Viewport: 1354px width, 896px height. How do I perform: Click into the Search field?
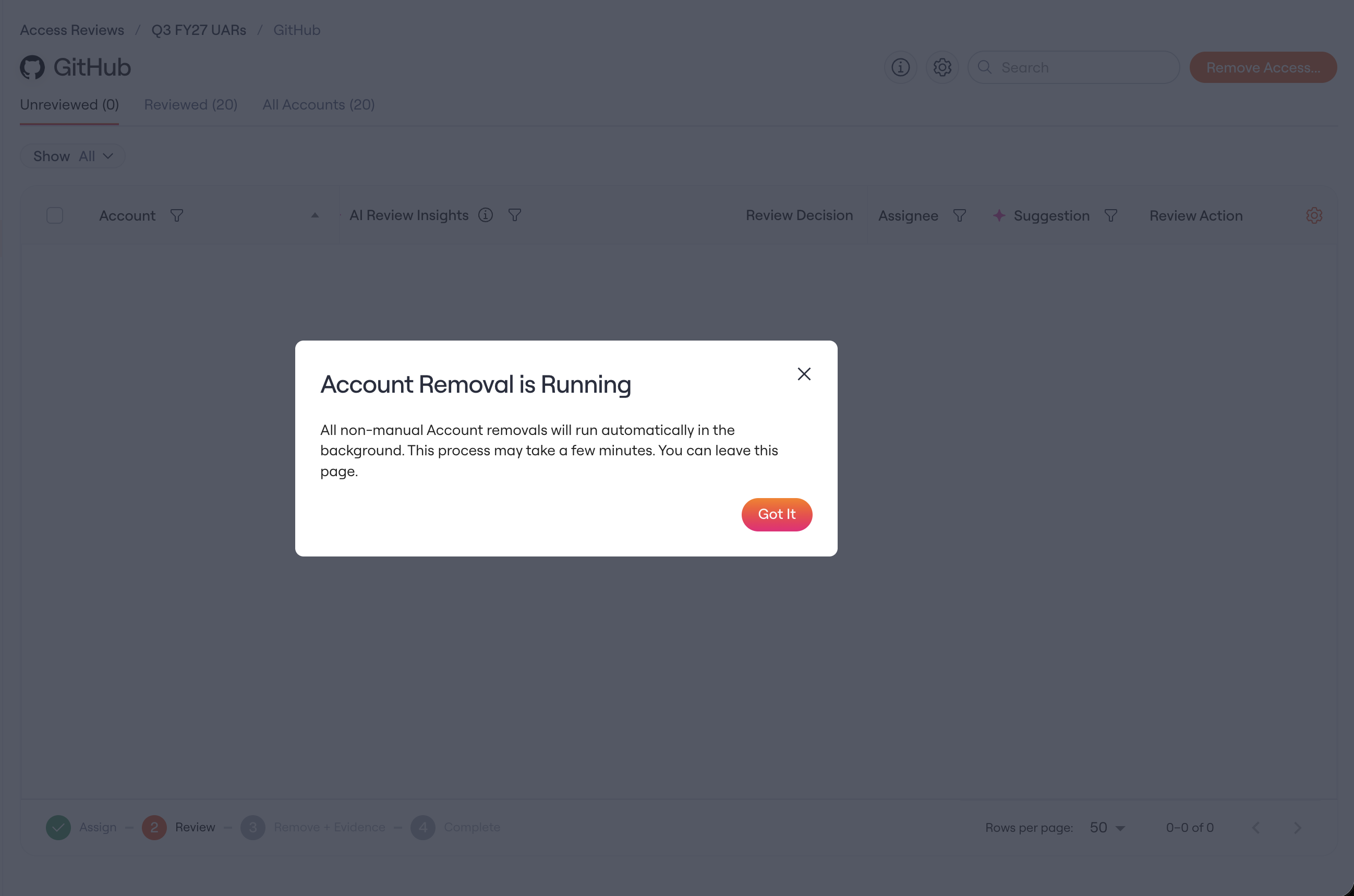(x=1073, y=67)
